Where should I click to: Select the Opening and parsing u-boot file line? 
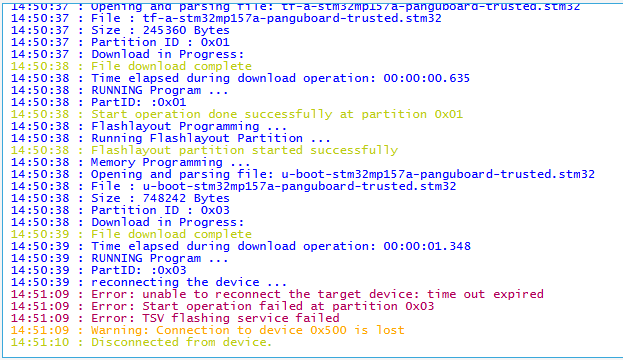[303, 174]
